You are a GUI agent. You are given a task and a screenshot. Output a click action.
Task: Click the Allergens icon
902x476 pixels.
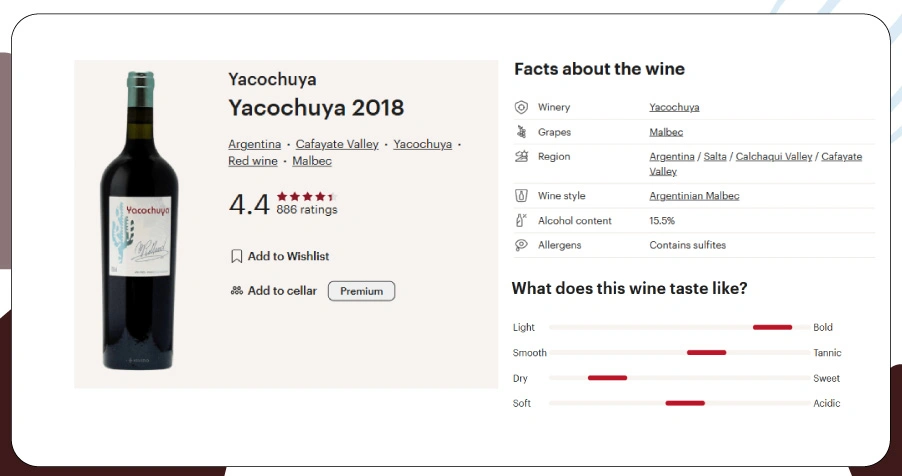point(521,245)
